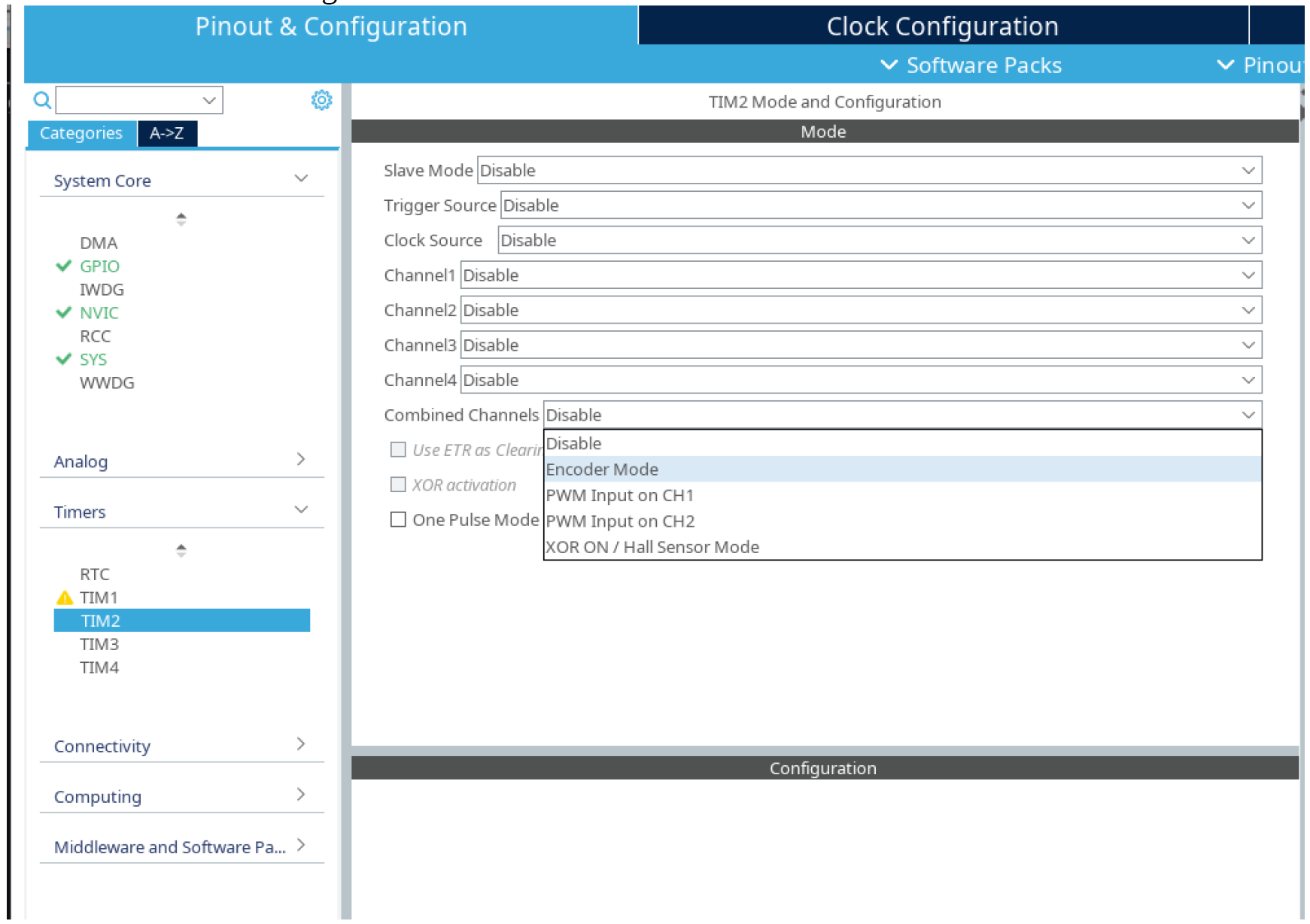Click the sort arrows under Timers
1310x924 pixels.
(x=181, y=550)
